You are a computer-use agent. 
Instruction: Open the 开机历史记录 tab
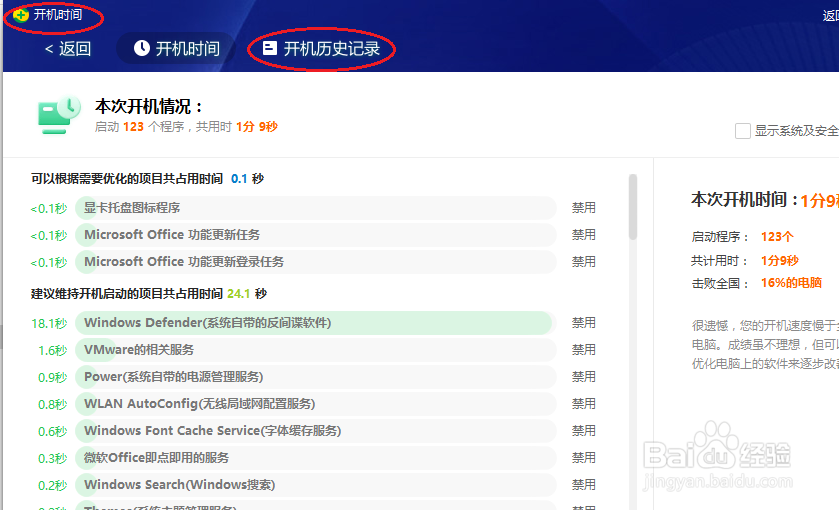(321, 49)
